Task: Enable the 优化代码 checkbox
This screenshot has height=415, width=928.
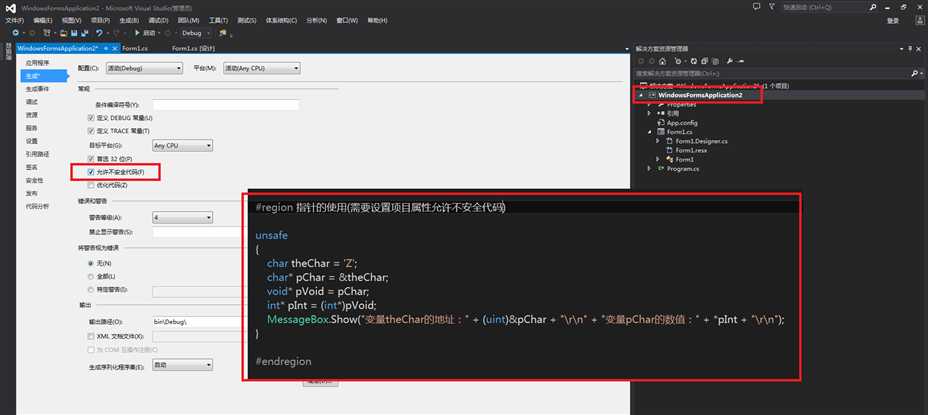Action: pyautogui.click(x=91, y=185)
